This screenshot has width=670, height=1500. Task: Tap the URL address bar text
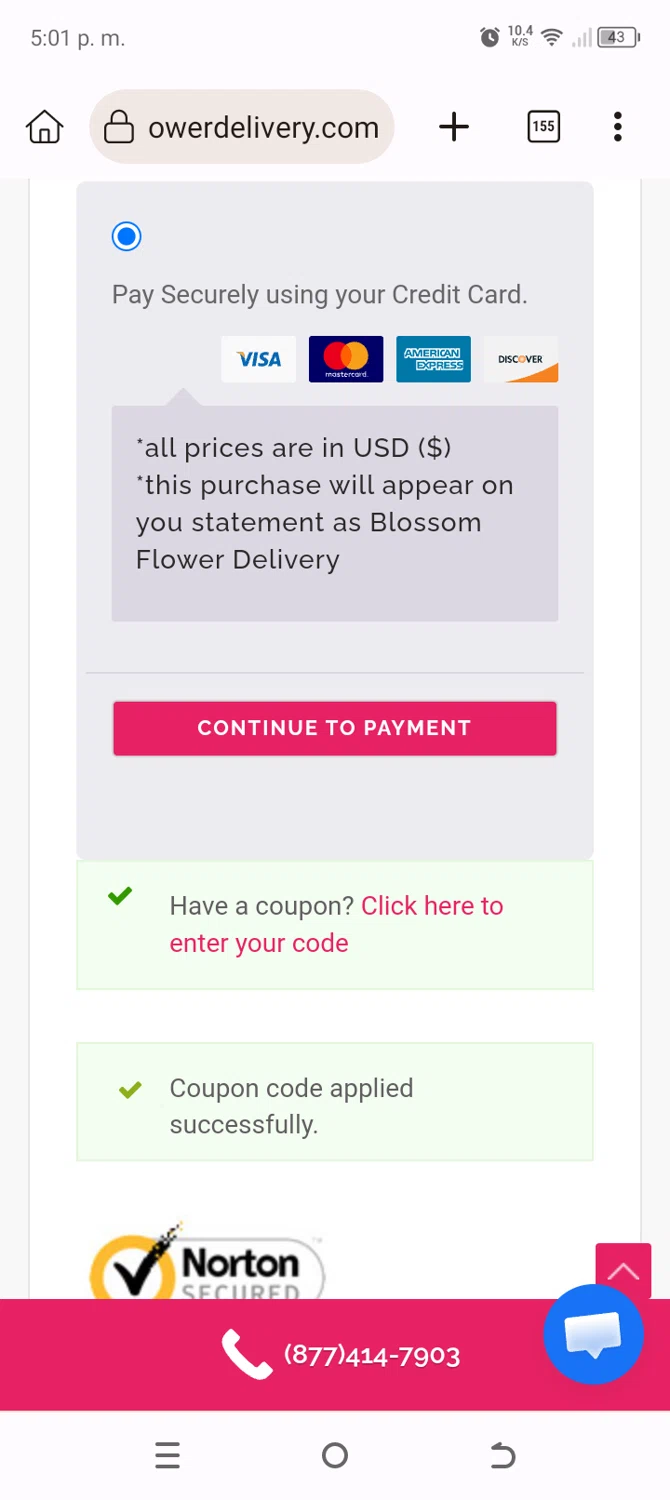pos(263,128)
